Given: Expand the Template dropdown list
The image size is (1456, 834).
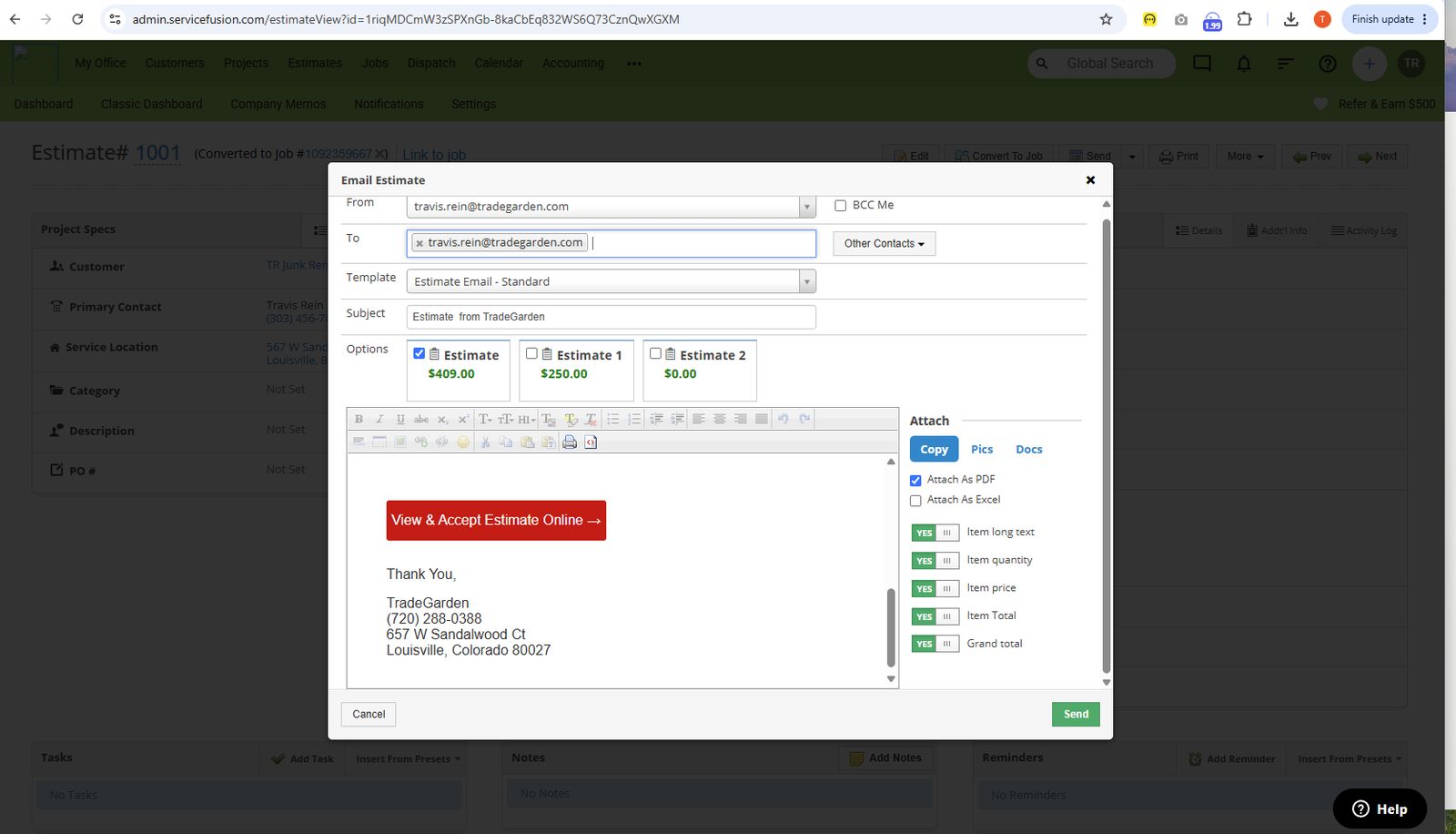Looking at the screenshot, I should coord(806,281).
